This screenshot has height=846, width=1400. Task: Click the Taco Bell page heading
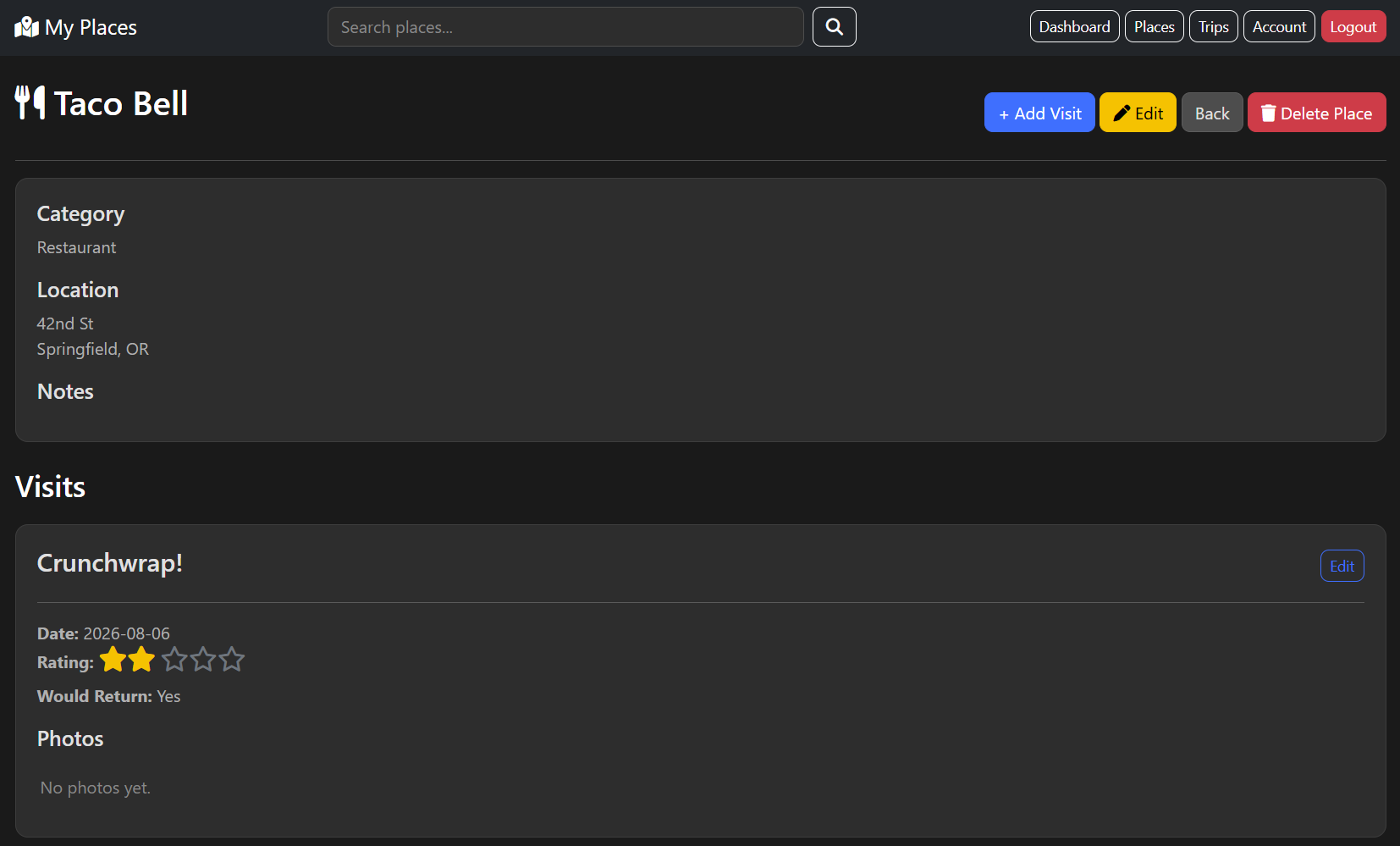click(121, 103)
